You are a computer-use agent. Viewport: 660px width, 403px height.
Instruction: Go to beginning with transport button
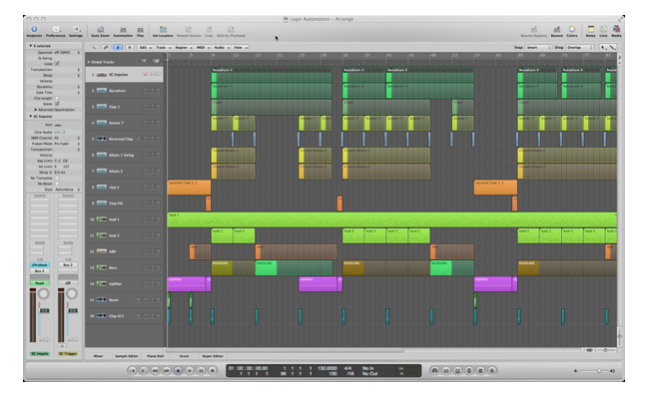[132, 371]
